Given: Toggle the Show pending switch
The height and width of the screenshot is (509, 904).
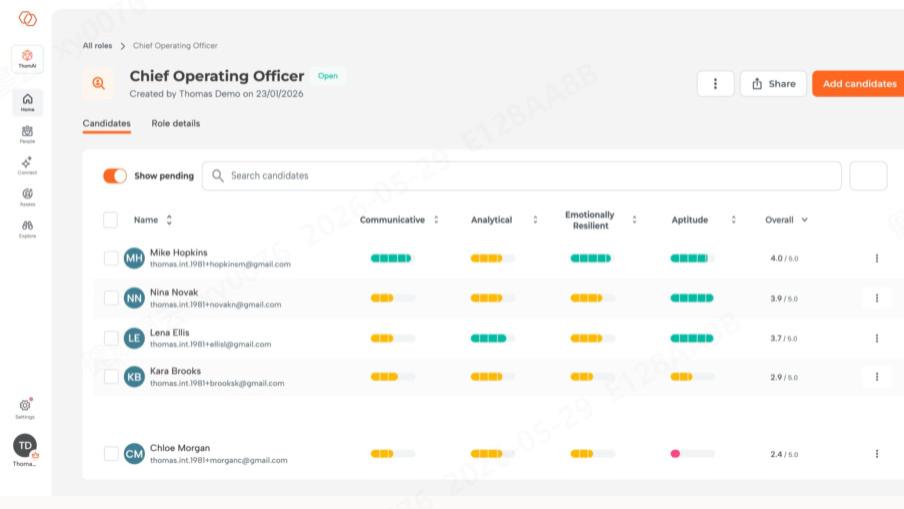Looking at the screenshot, I should [115, 176].
